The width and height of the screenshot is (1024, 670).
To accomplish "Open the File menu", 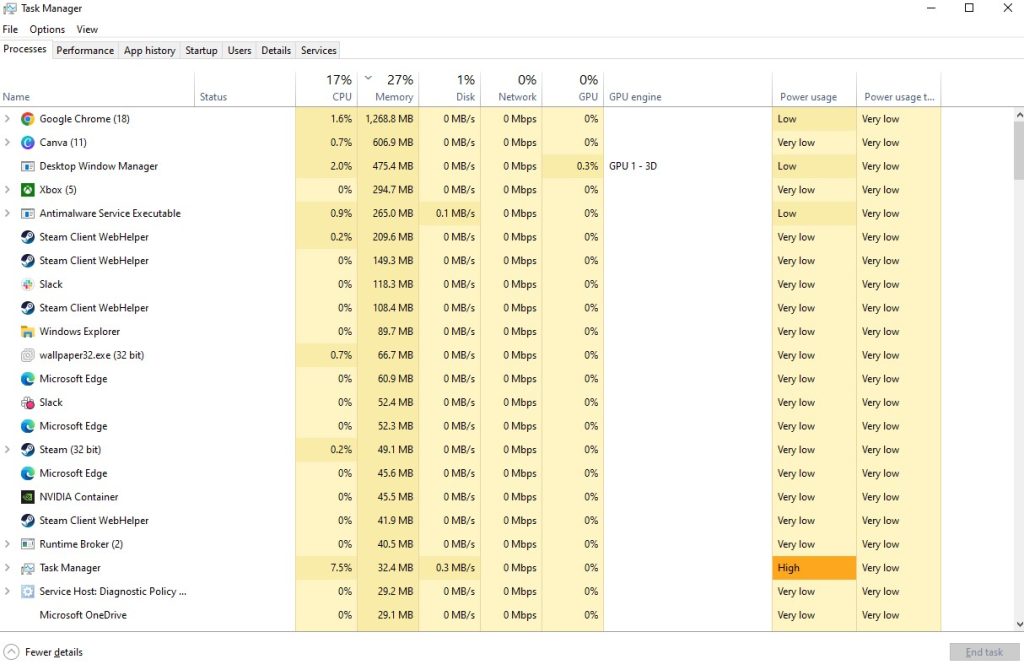I will coord(10,29).
